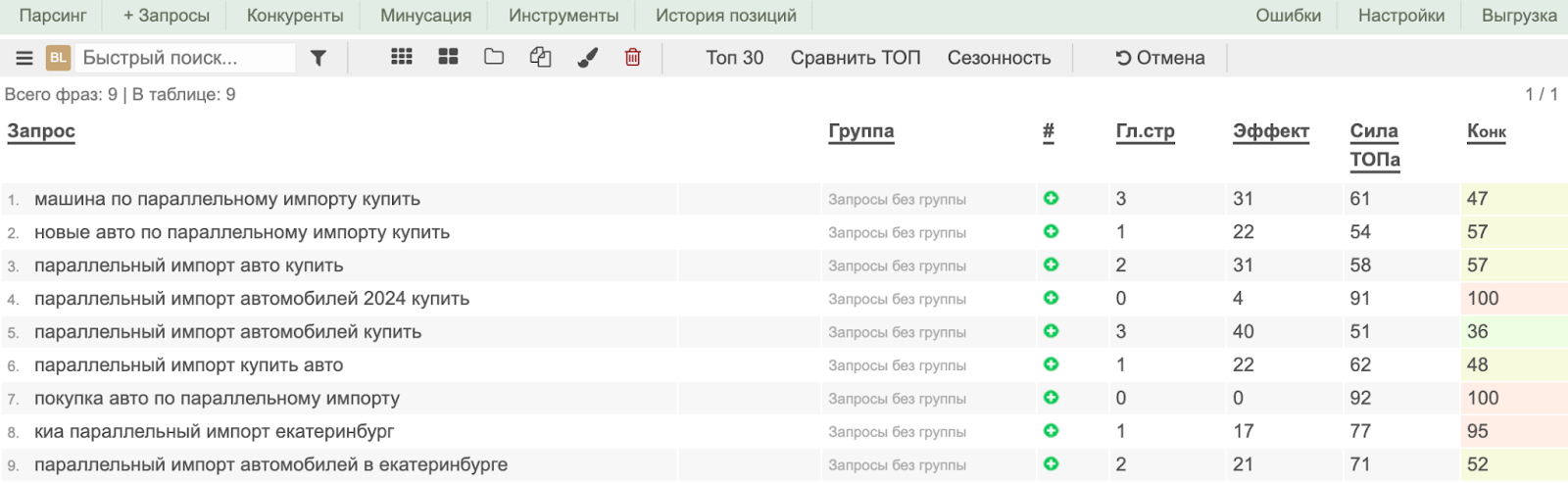Open the Минусация tab
This screenshot has width=1568, height=483.
tap(425, 16)
